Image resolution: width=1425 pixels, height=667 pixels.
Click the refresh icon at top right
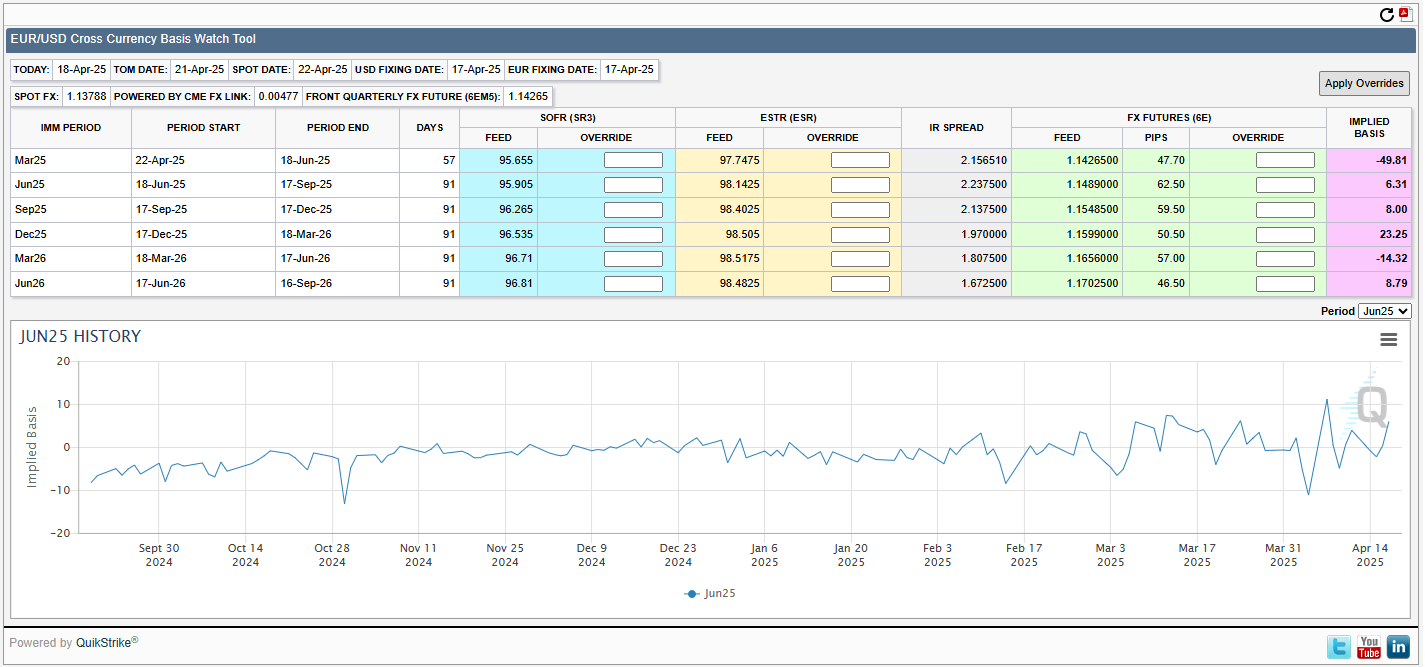(1386, 14)
